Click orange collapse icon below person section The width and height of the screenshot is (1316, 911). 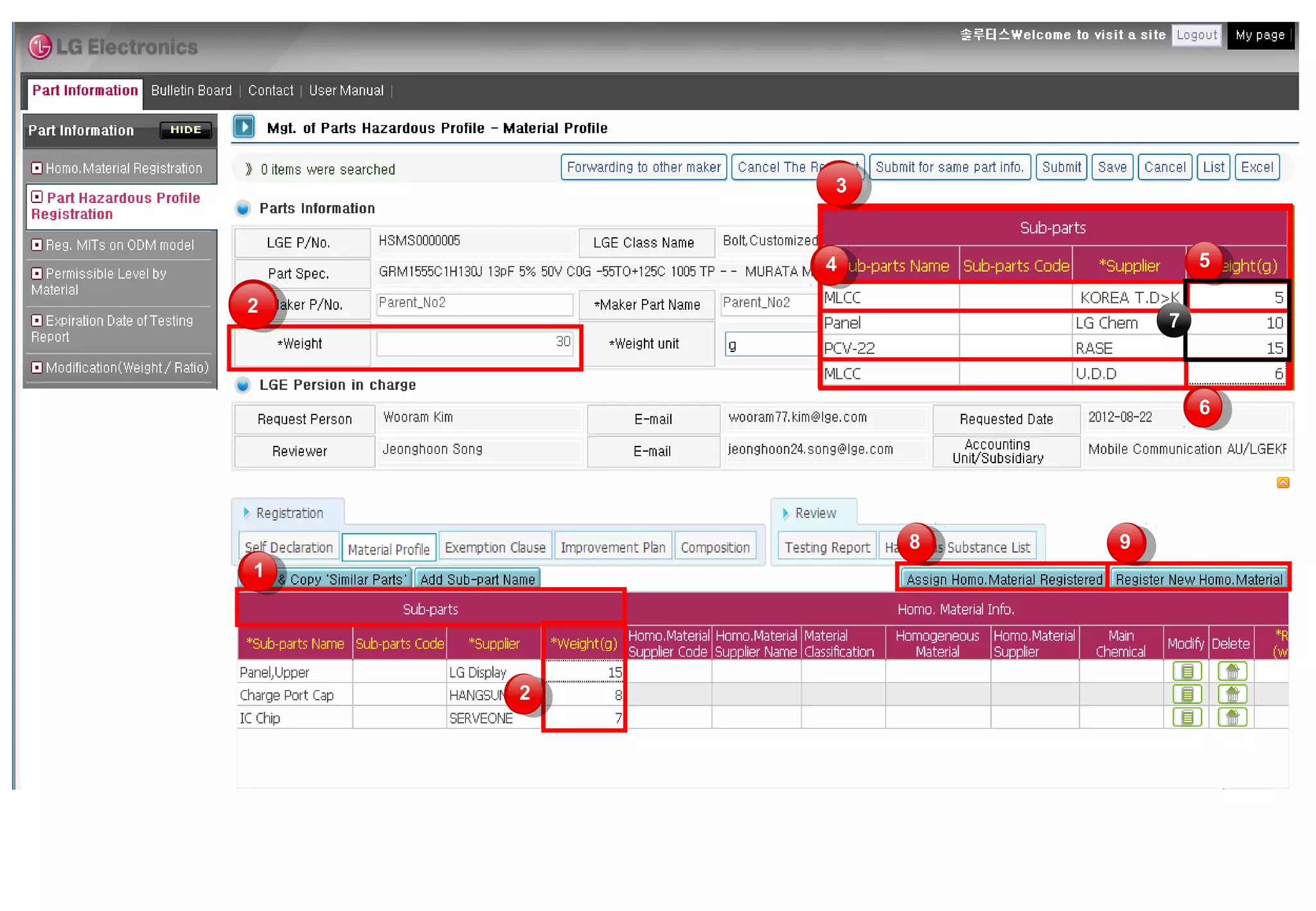(x=1283, y=482)
